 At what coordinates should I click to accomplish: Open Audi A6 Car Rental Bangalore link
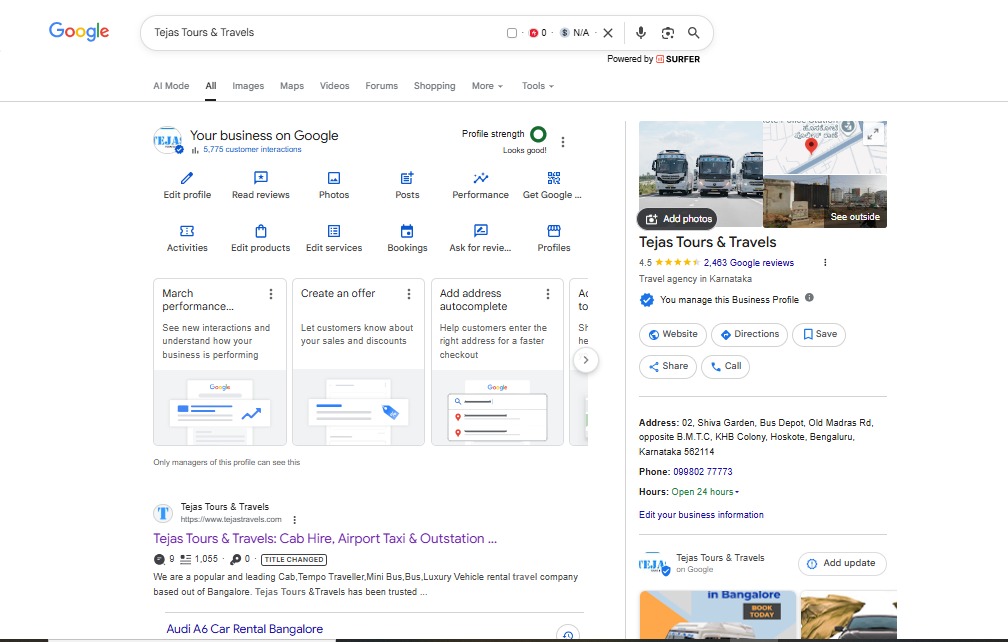point(244,629)
